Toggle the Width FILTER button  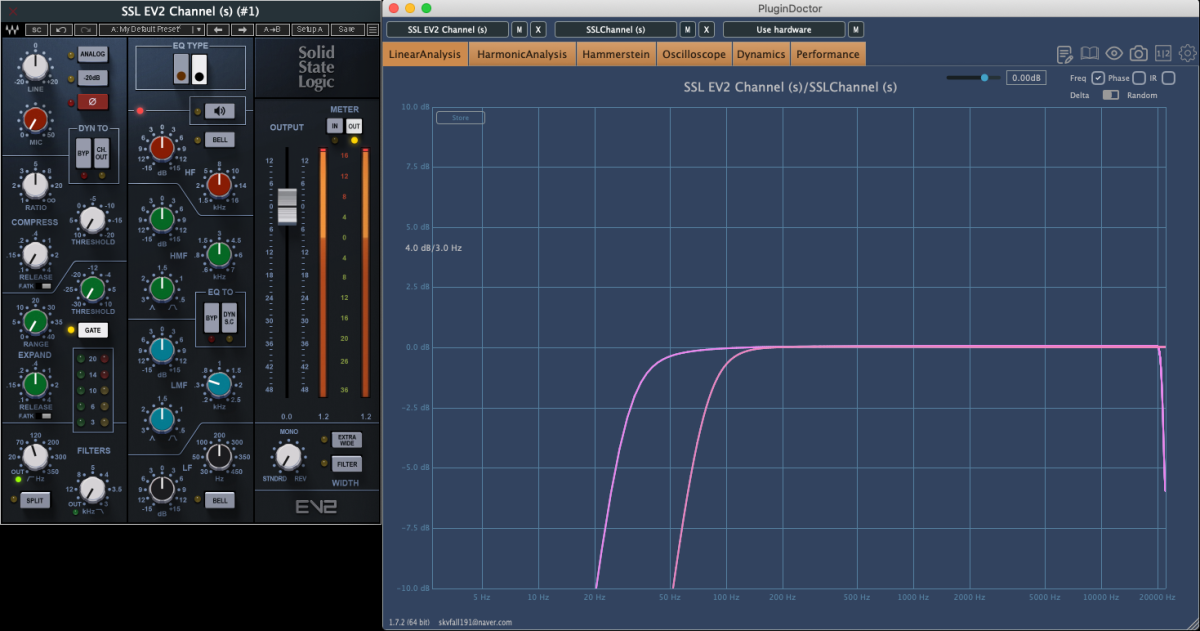coord(347,464)
